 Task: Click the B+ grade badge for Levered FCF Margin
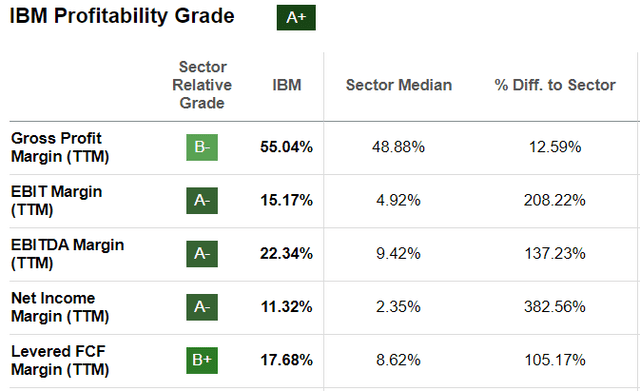coord(202,360)
